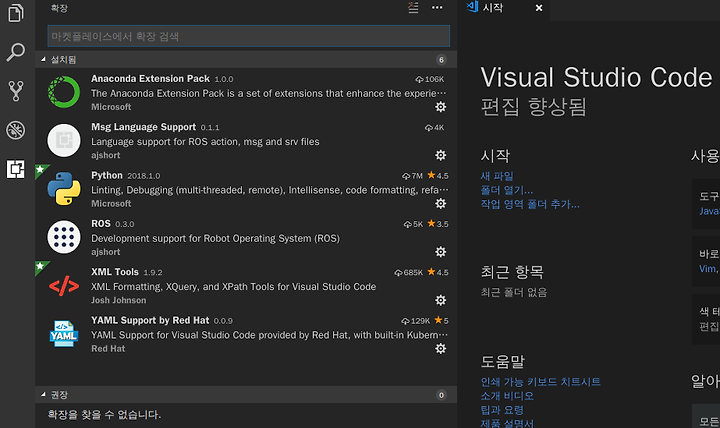Open the Search view in activity bar

click(16, 52)
